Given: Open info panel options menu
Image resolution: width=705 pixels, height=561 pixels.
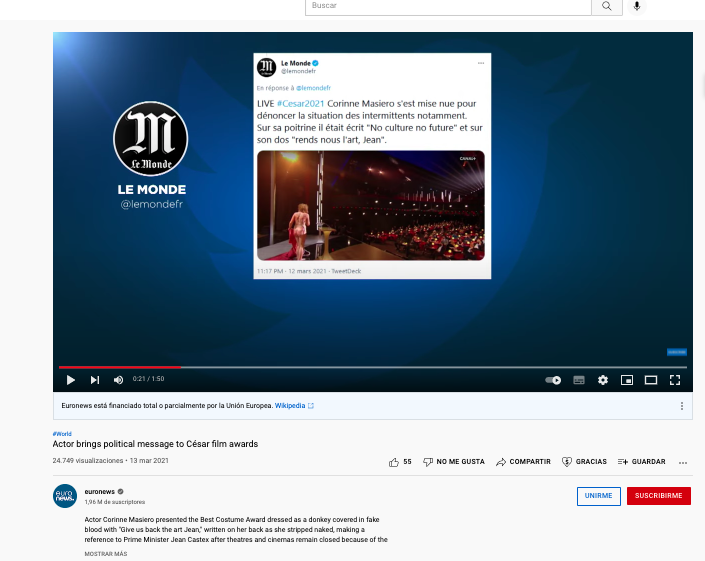Looking at the screenshot, I should coord(682,406).
